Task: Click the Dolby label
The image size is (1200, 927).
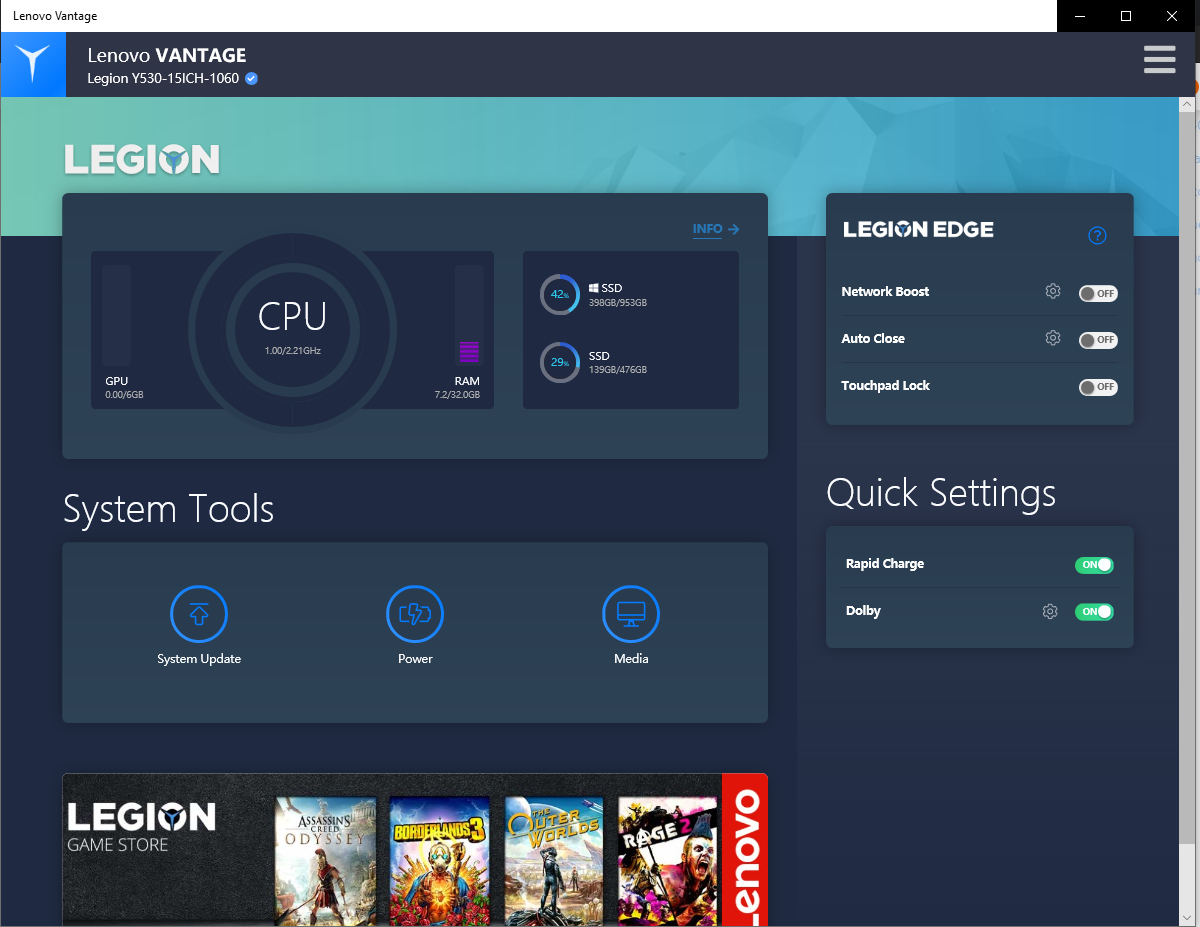Action: pyautogui.click(x=863, y=611)
